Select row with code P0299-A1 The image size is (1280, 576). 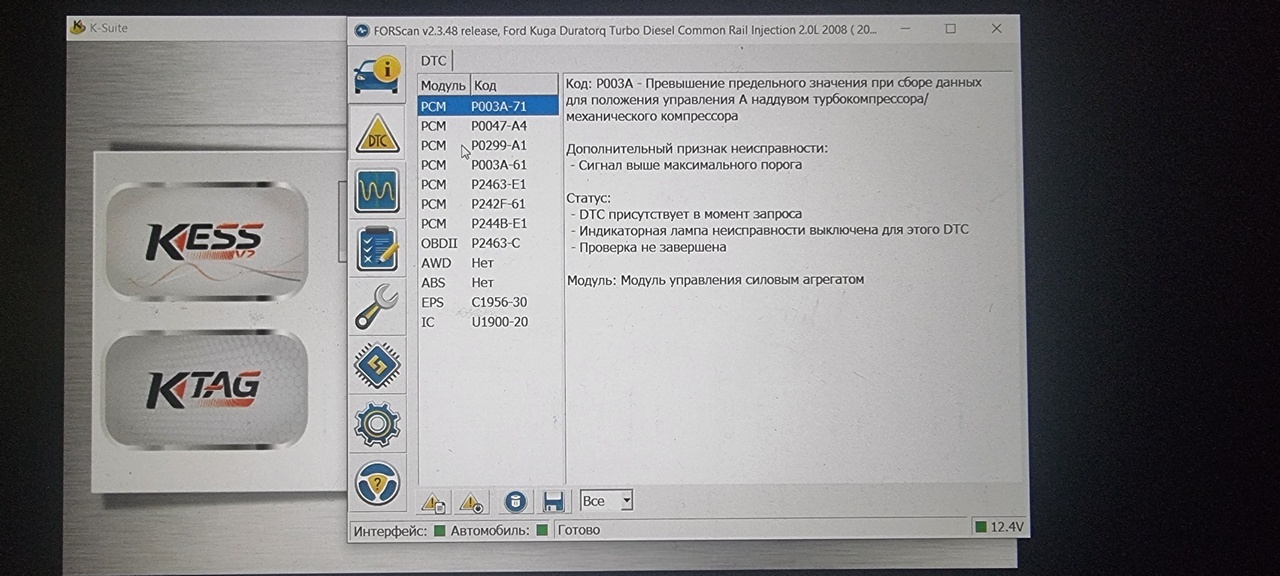(x=488, y=145)
